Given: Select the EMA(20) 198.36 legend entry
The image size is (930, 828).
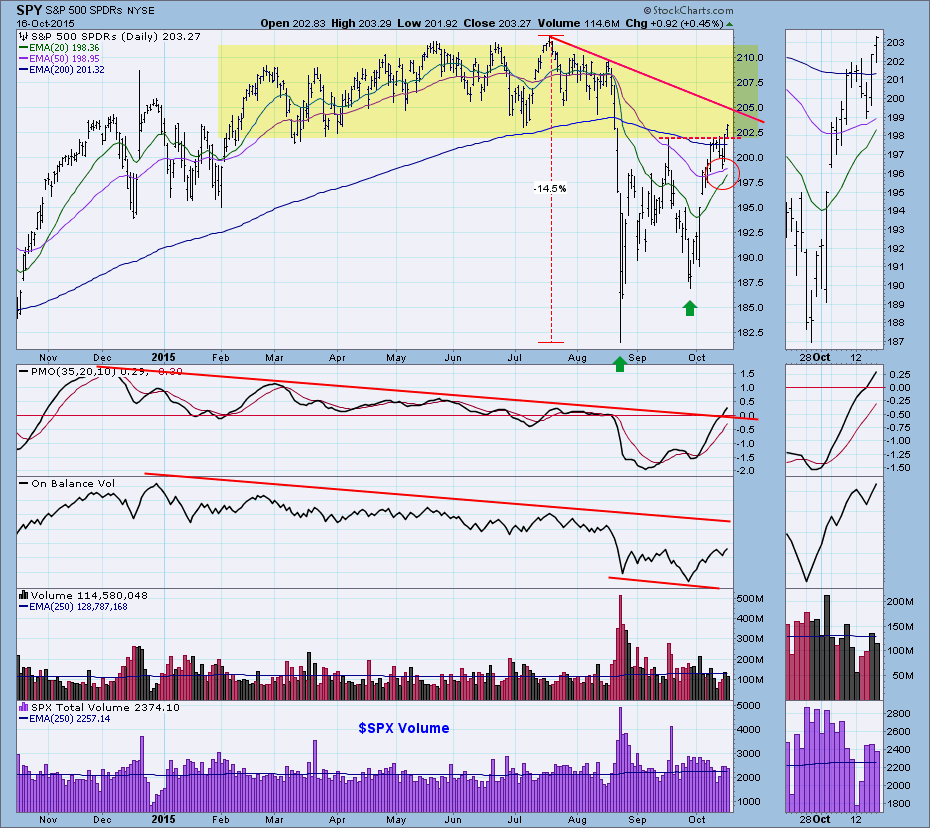Looking at the screenshot, I should 59,47.
